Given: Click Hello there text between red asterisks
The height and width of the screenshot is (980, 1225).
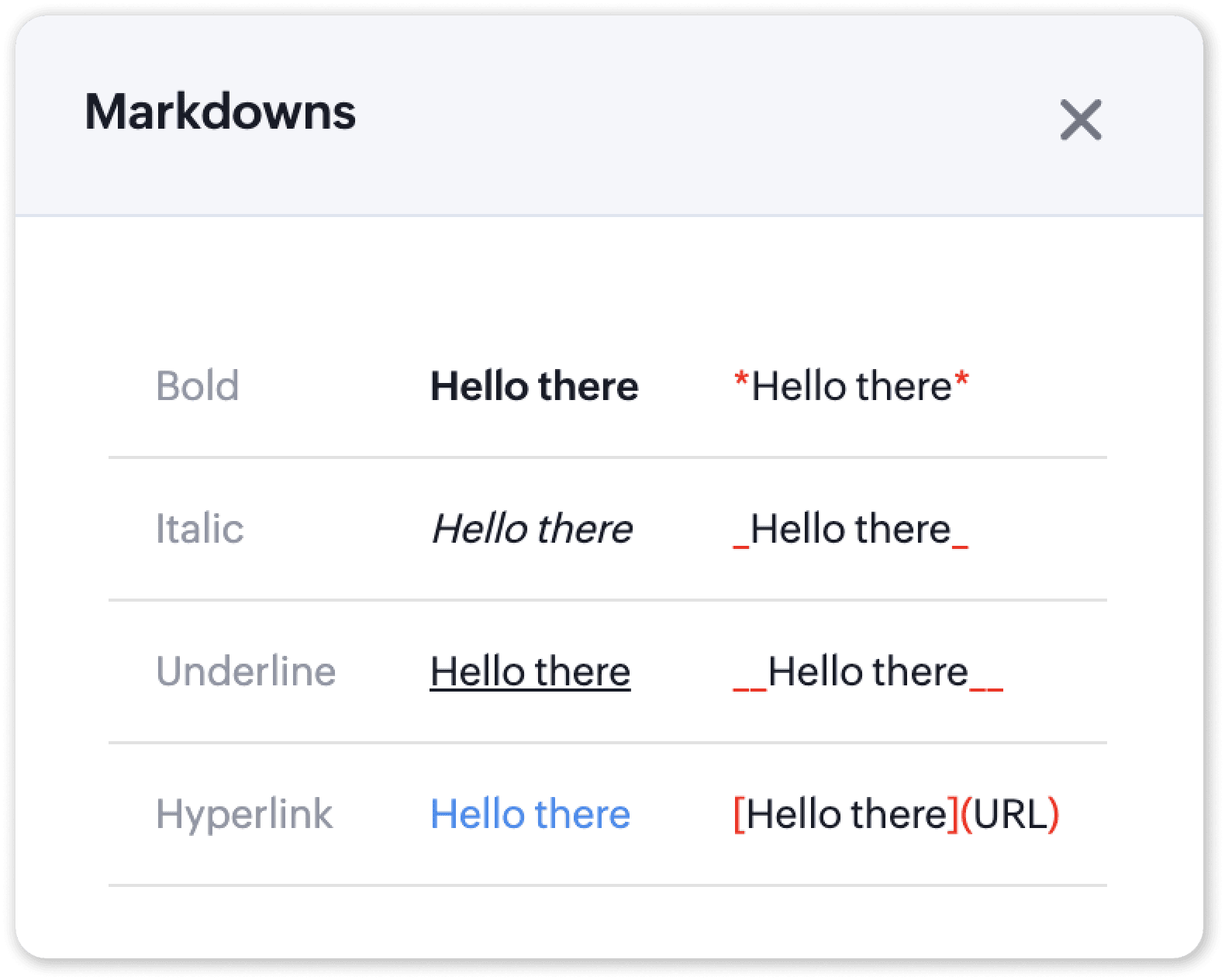Looking at the screenshot, I should pyautogui.click(x=851, y=386).
